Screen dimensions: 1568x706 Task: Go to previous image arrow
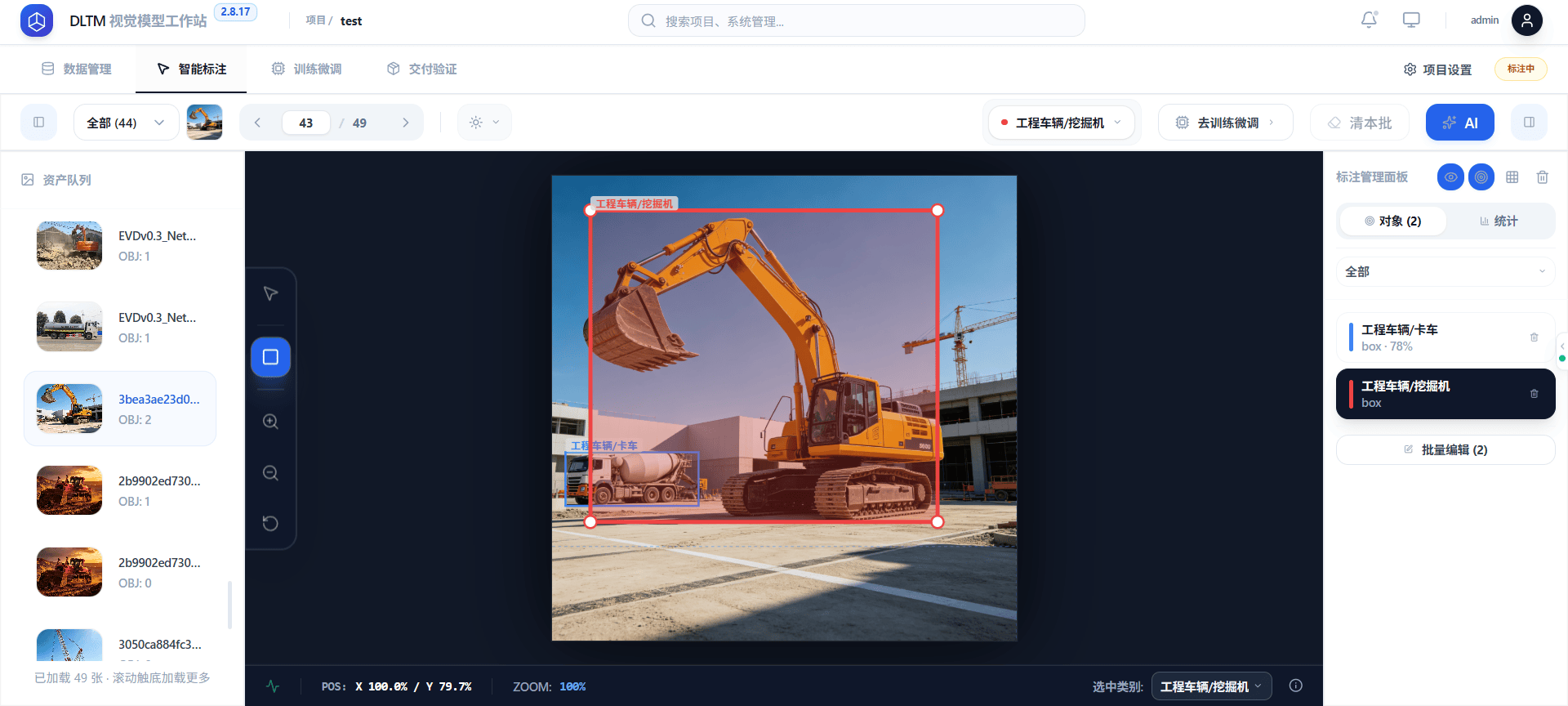click(x=257, y=123)
